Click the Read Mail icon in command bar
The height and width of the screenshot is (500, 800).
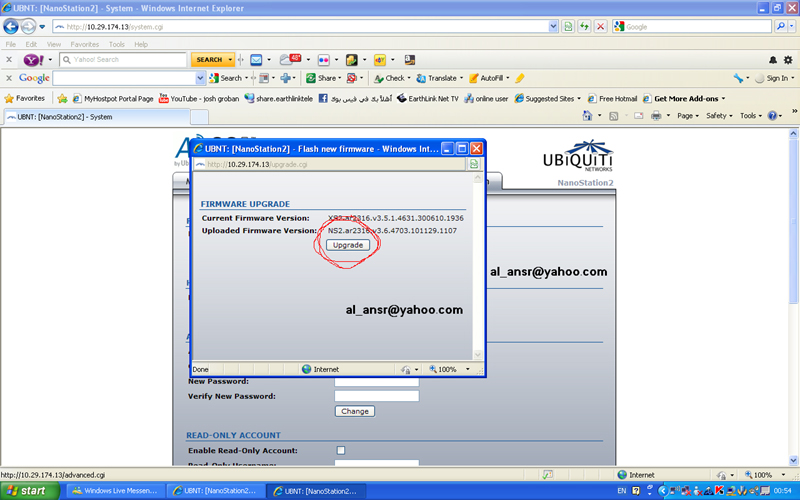pyautogui.click(x=638, y=116)
